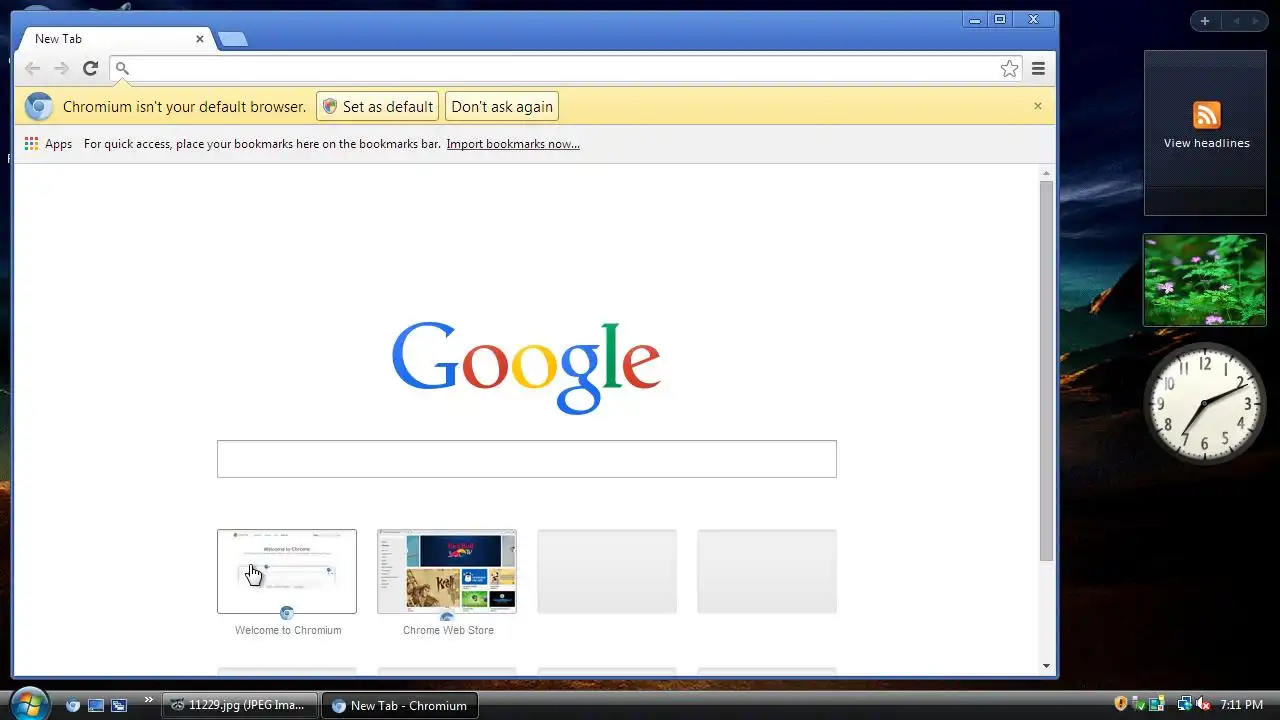Screen dimensions: 1280x720
Task: Click the Google logo
Action: pyautogui.click(x=526, y=367)
